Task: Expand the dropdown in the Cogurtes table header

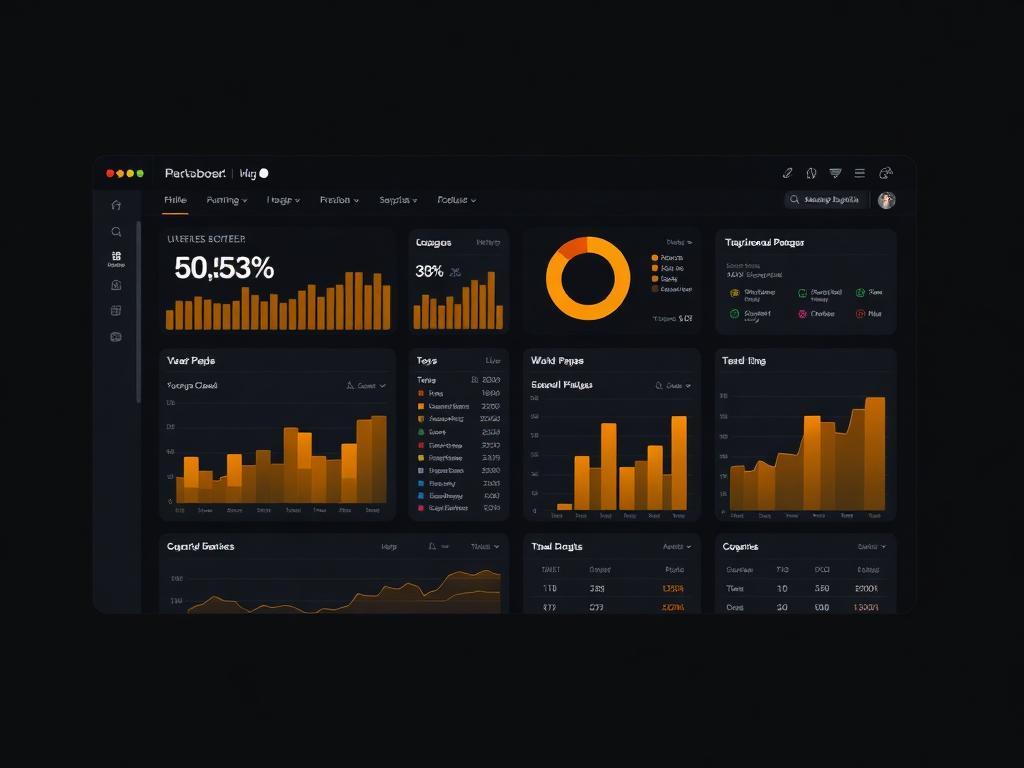Action: coord(870,547)
